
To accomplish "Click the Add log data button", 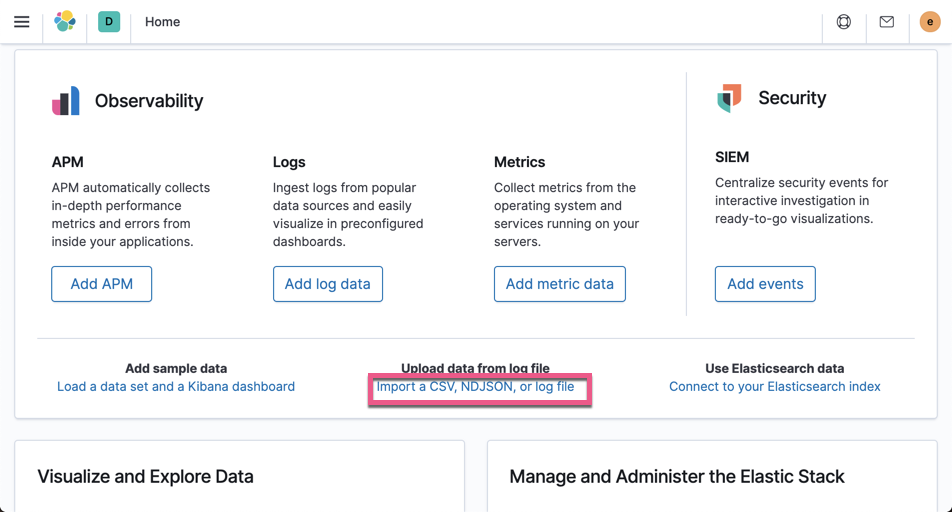I will point(328,284).
